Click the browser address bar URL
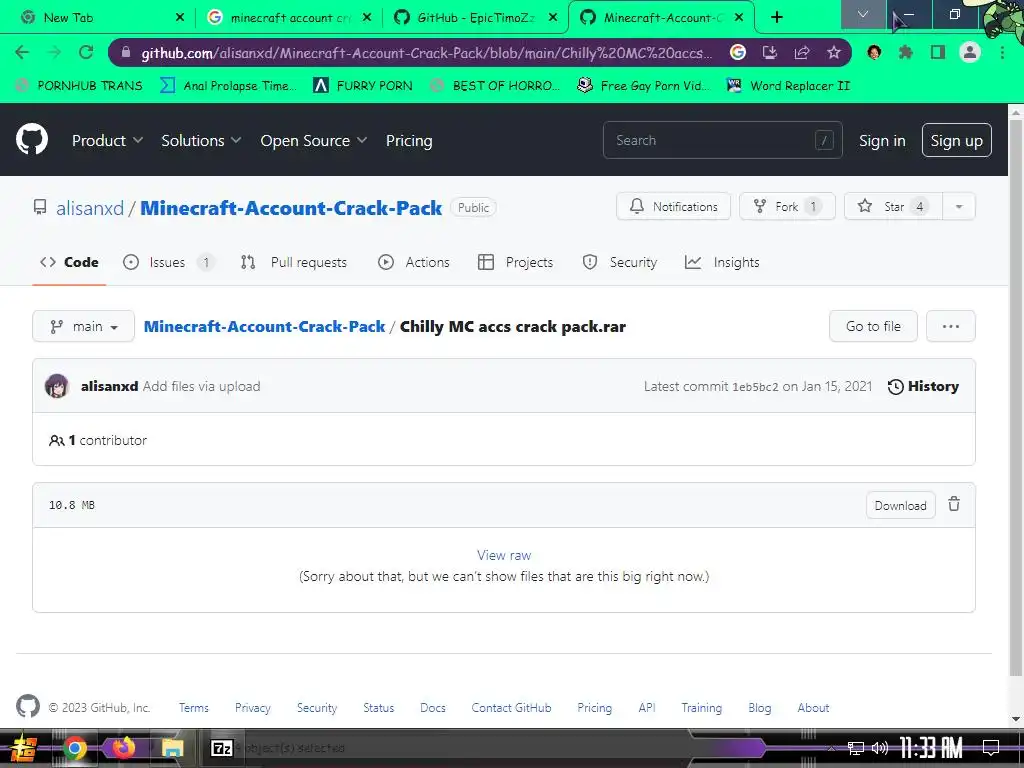 click(x=426, y=53)
